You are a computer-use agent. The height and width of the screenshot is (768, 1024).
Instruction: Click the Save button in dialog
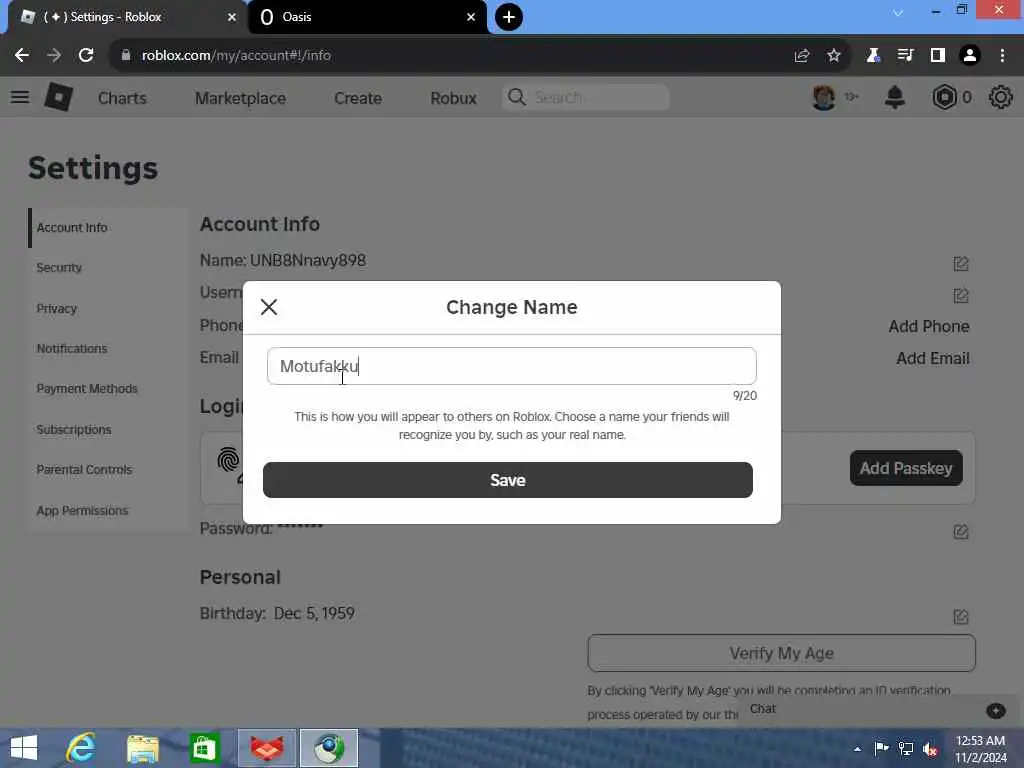[507, 480]
